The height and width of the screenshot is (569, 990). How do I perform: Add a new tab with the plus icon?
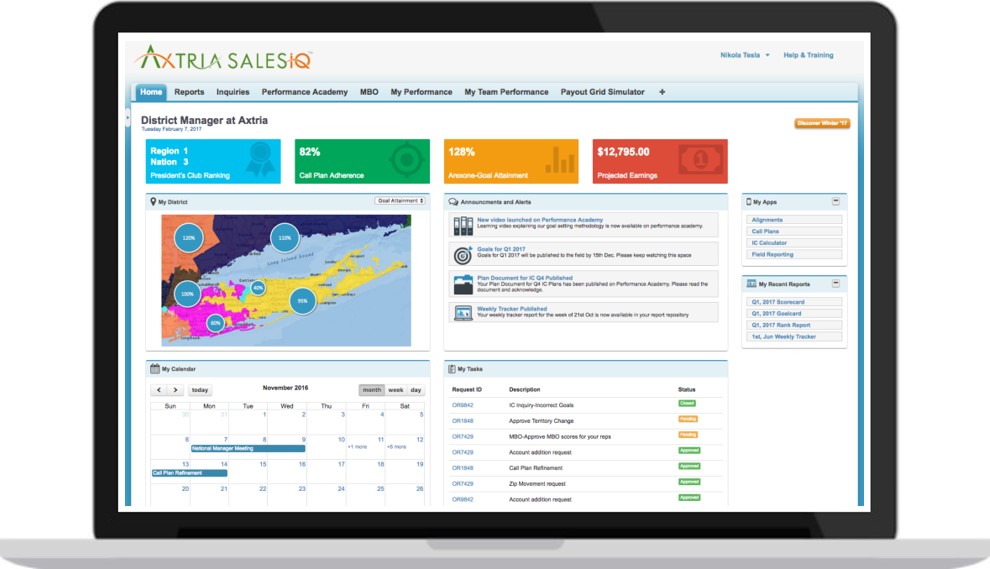click(662, 92)
